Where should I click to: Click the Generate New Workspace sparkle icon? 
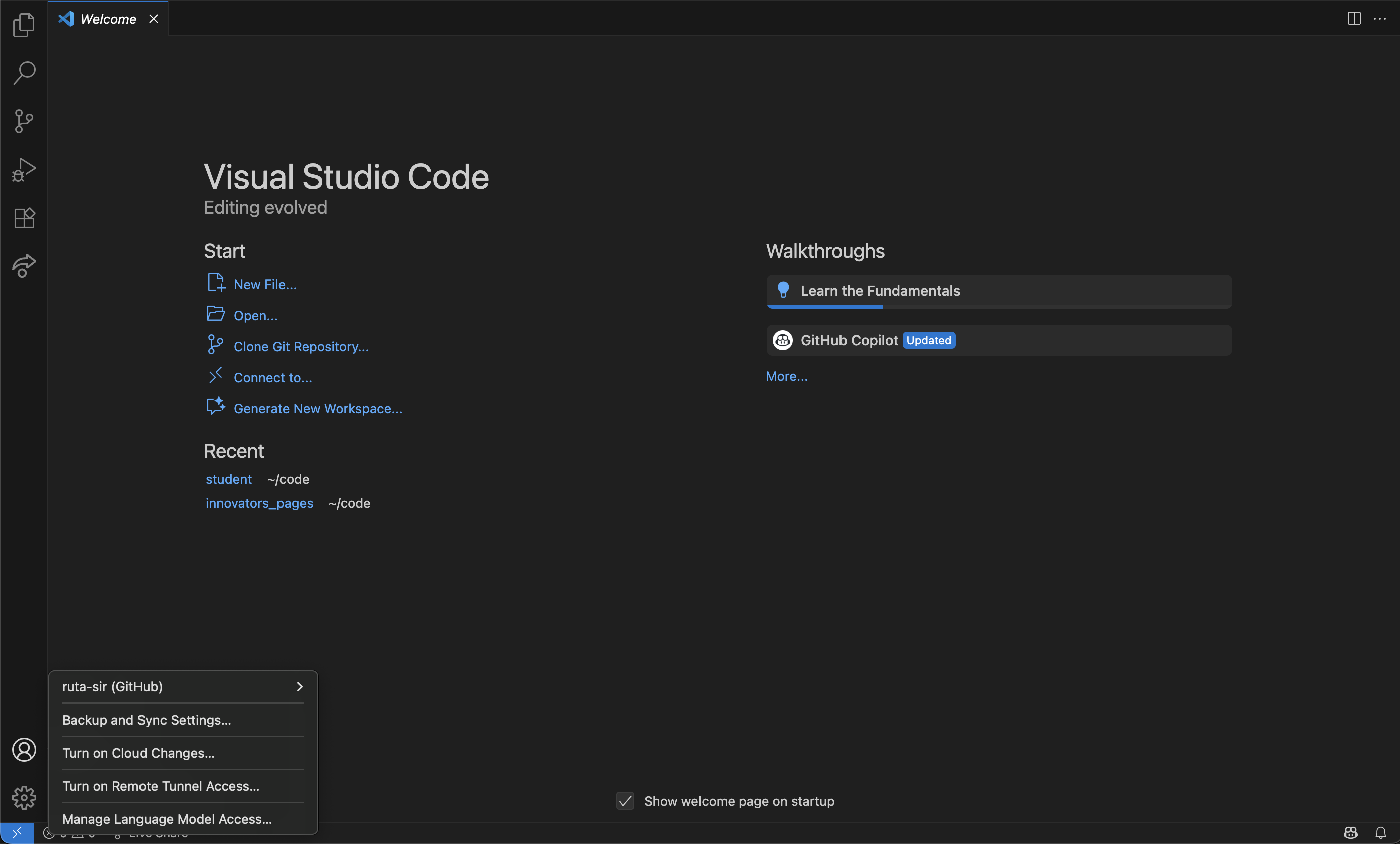click(x=216, y=406)
